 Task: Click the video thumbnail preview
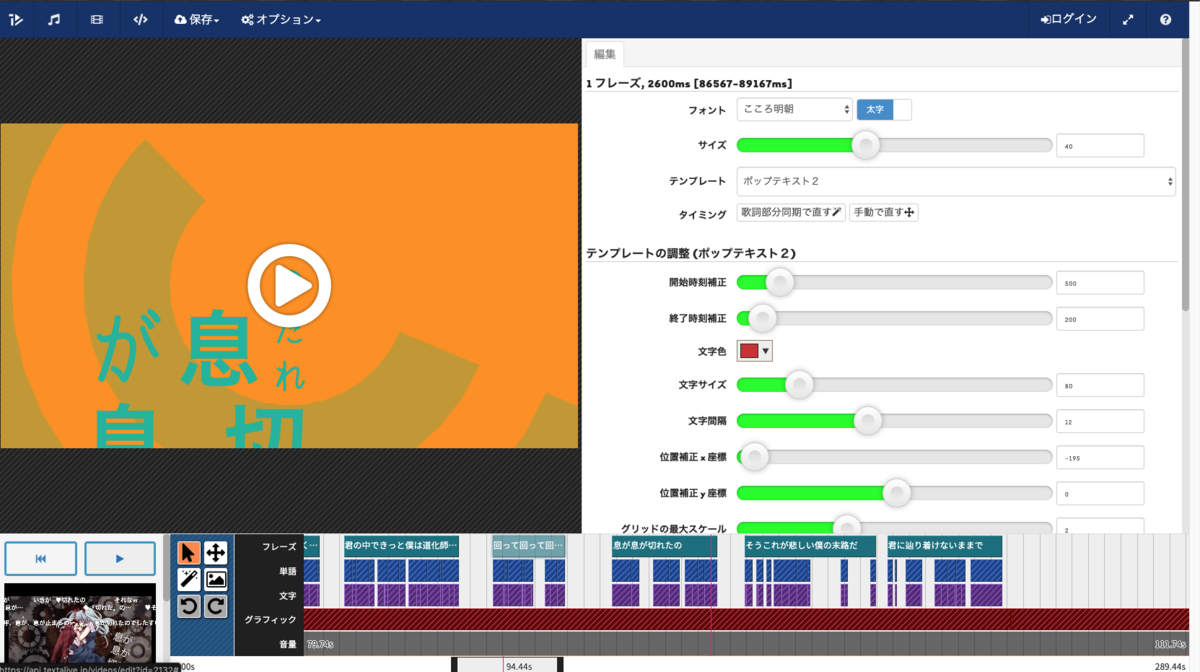(x=80, y=622)
